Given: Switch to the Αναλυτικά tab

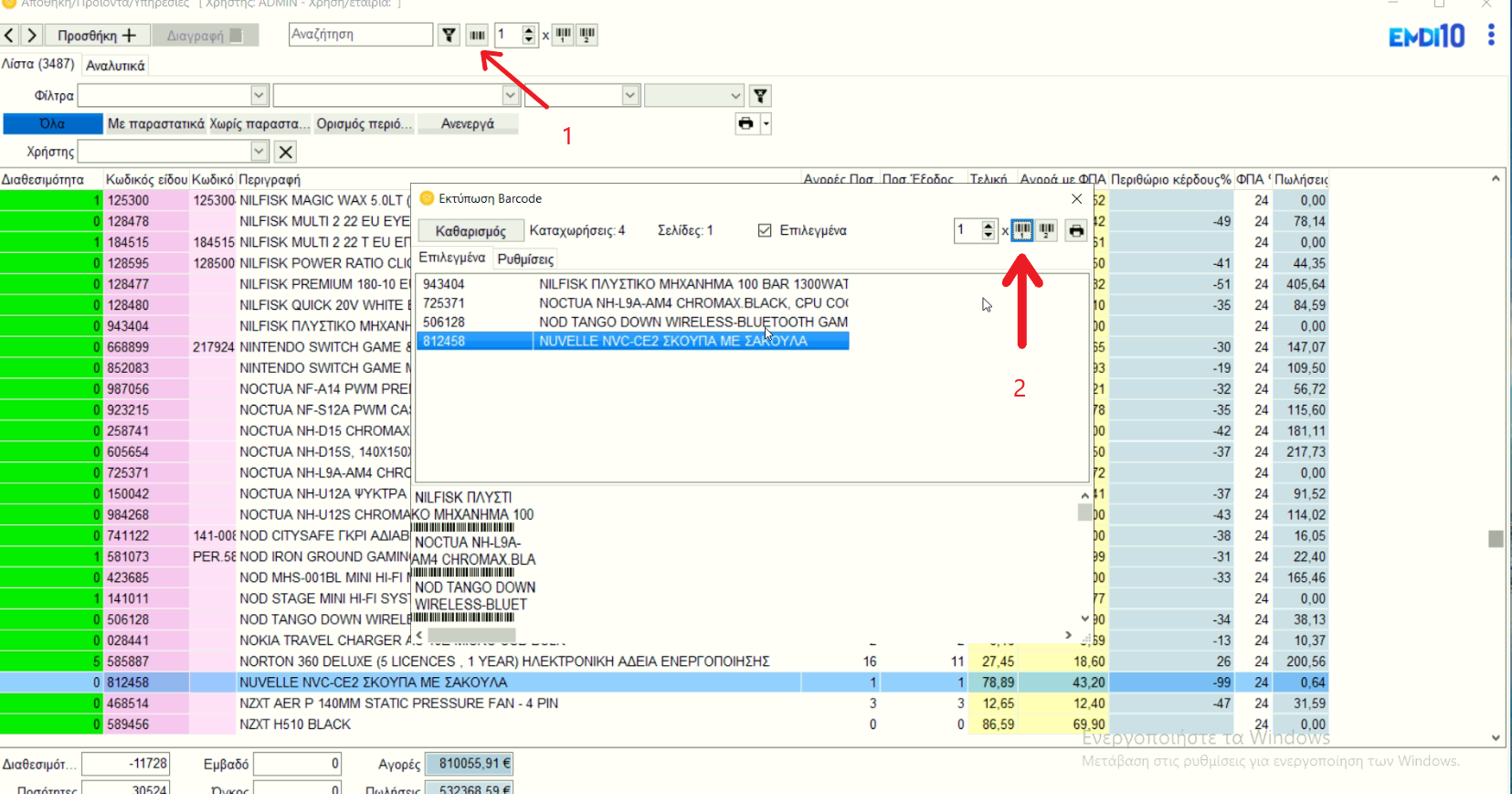Looking at the screenshot, I should (115, 66).
